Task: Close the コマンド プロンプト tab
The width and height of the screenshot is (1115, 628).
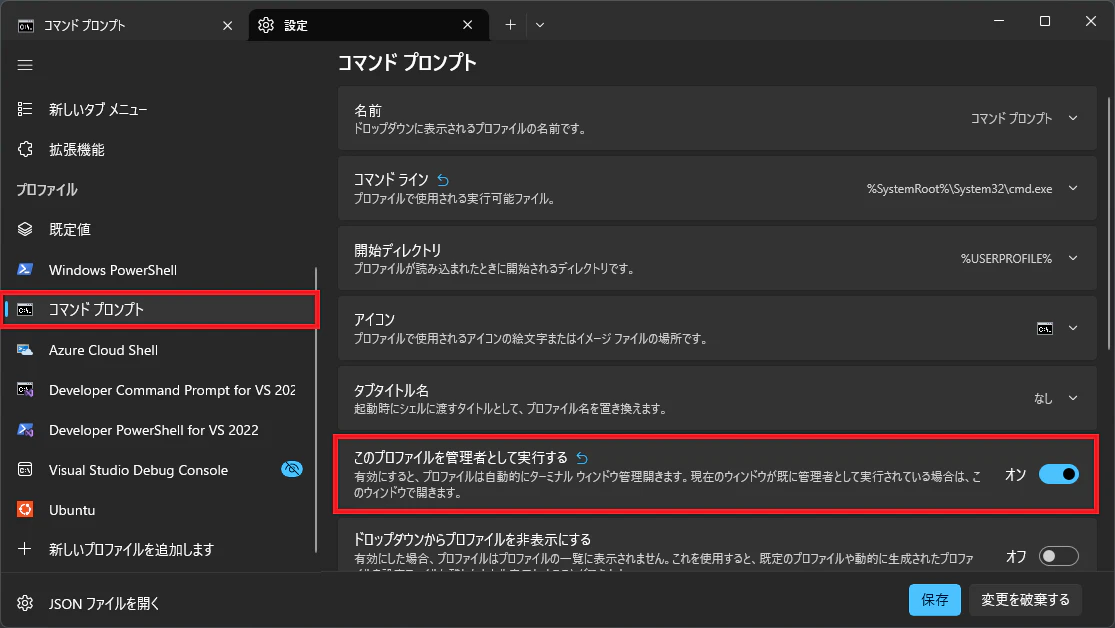Action: pyautogui.click(x=228, y=26)
